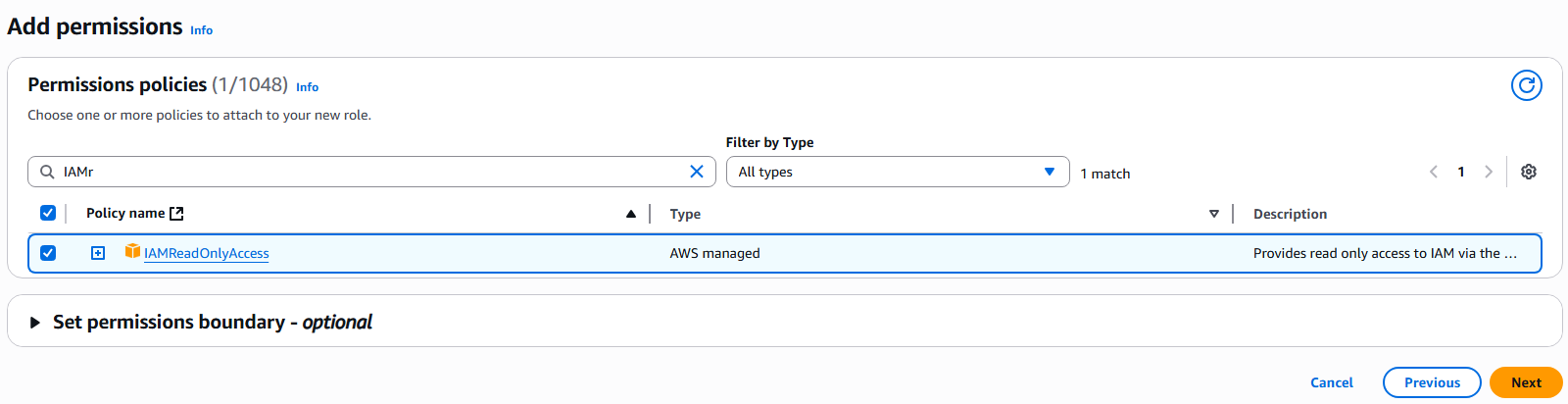Open Policy name external link icon
This screenshot has width=1568, height=404.
click(176, 213)
